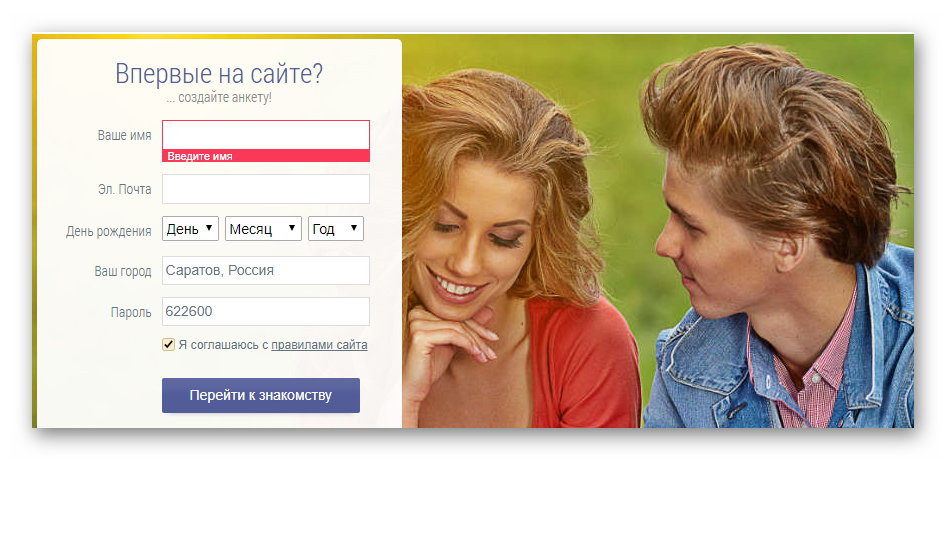Click the smiling woman in the photo
Viewport: 946px width, 540px height.
point(490,250)
